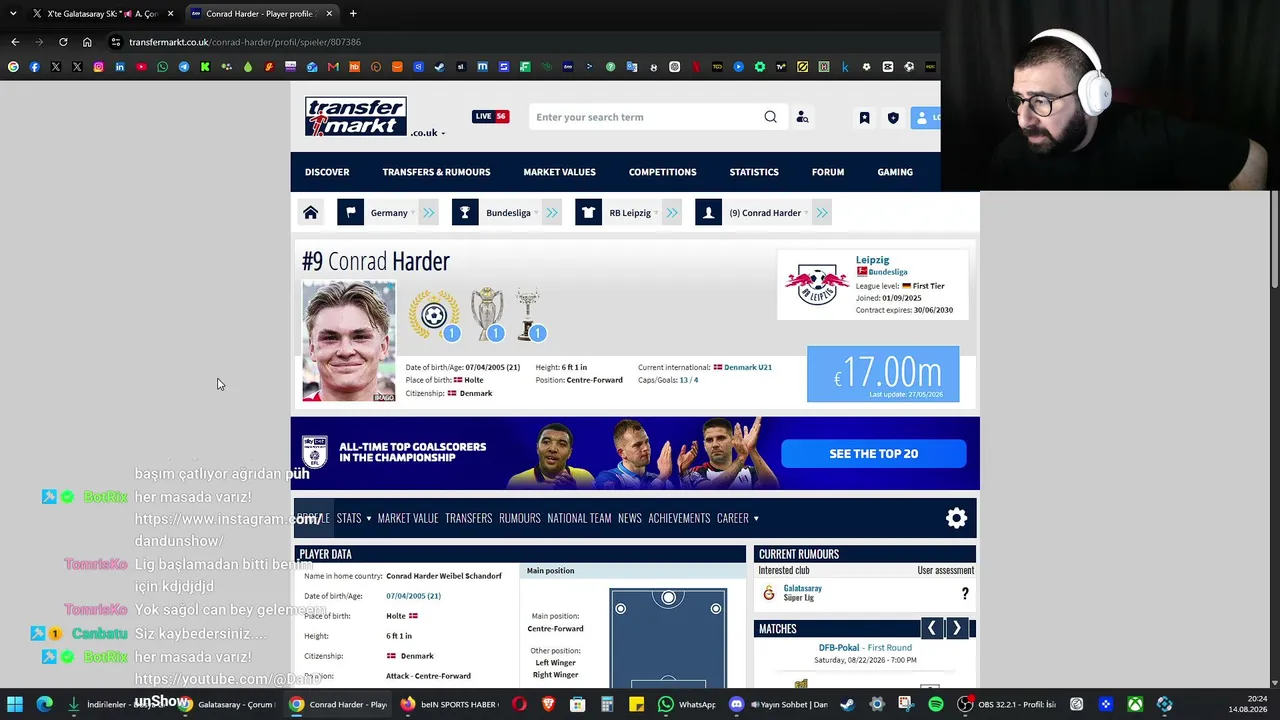1280x720 pixels.
Task: Open the detailed person search icon
Action: [802, 117]
